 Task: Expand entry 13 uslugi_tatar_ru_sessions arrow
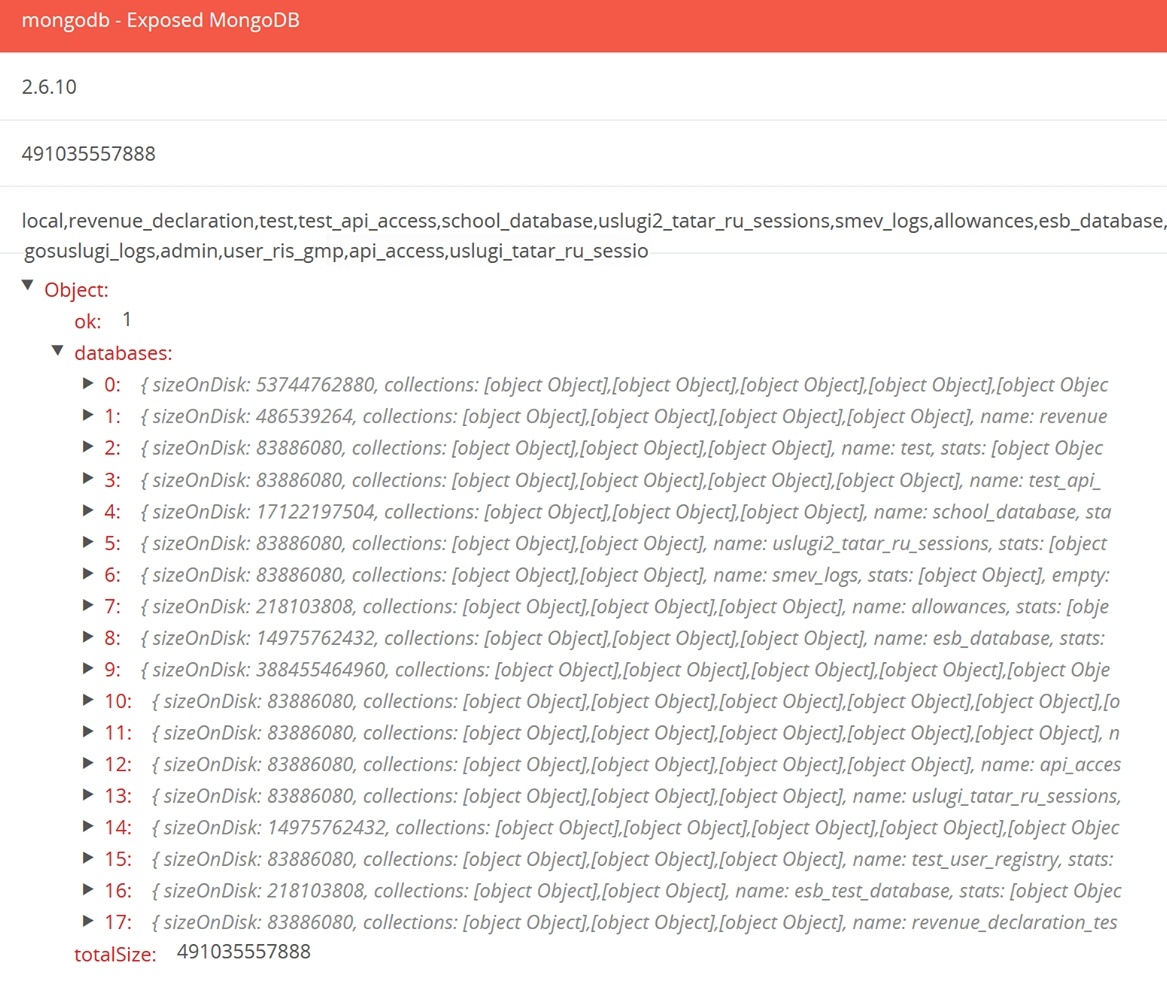(88, 796)
